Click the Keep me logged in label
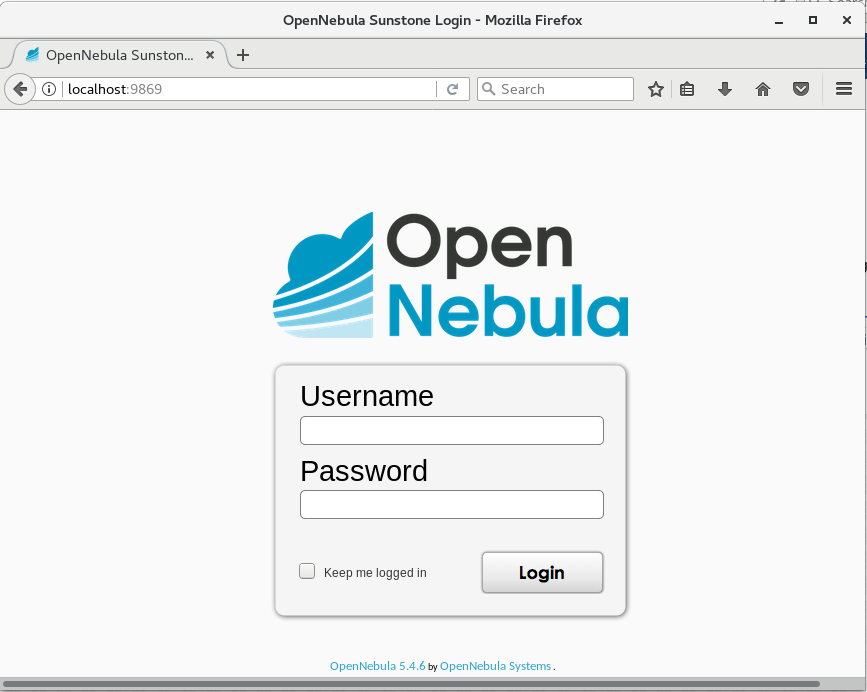 click(x=375, y=573)
